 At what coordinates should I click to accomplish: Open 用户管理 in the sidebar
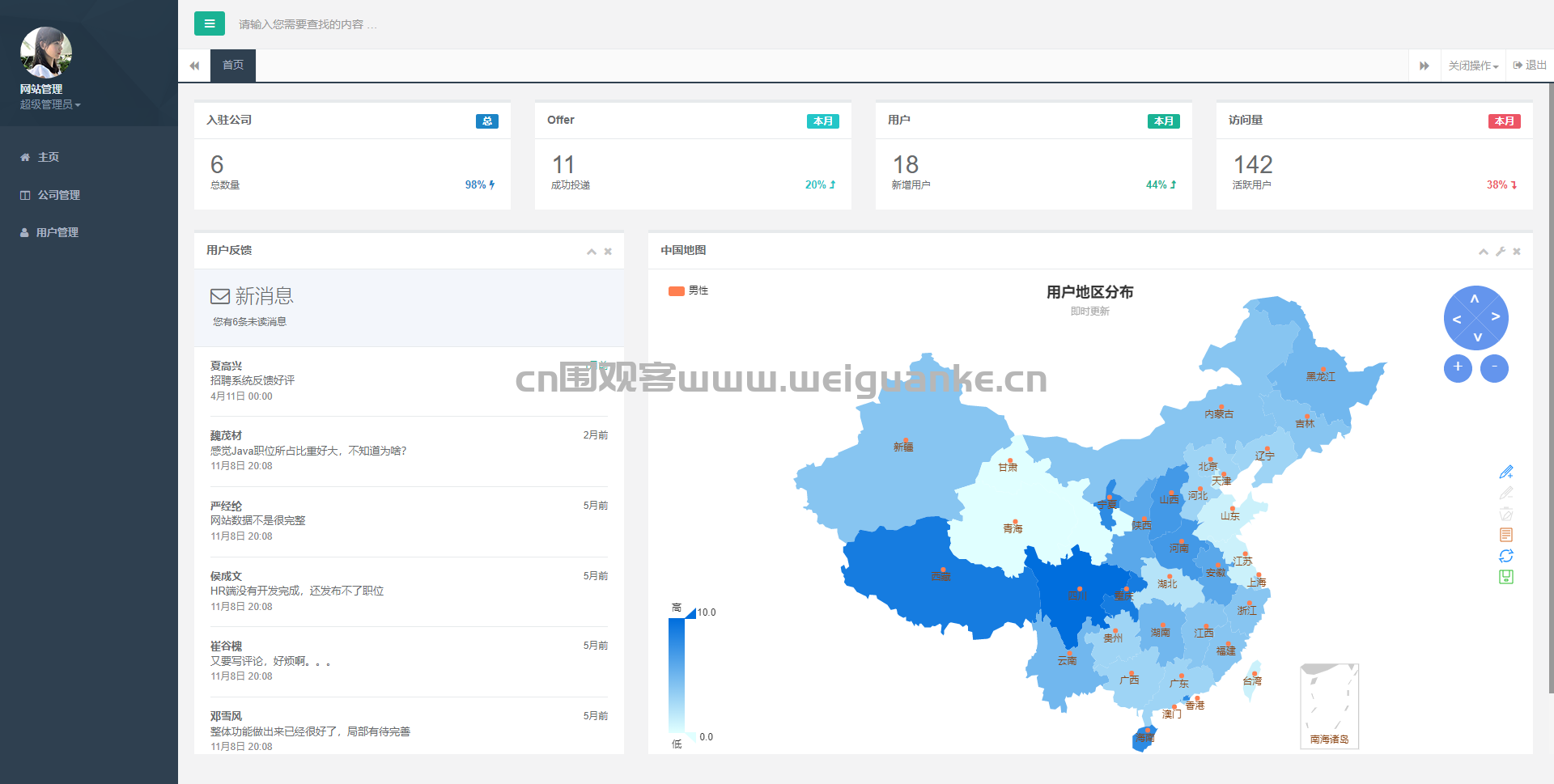click(89, 232)
